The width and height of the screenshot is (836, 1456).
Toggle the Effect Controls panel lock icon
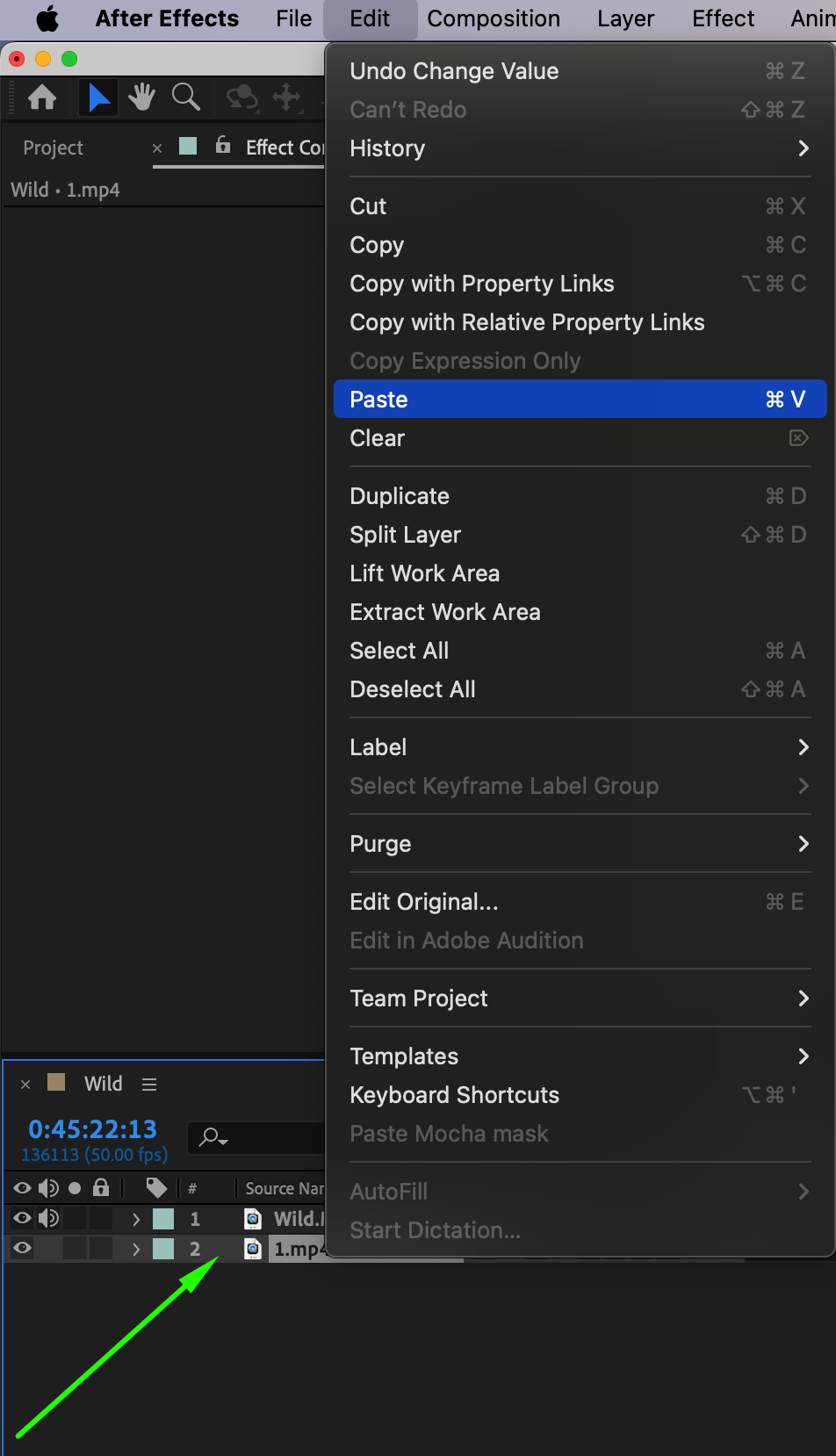coord(223,146)
